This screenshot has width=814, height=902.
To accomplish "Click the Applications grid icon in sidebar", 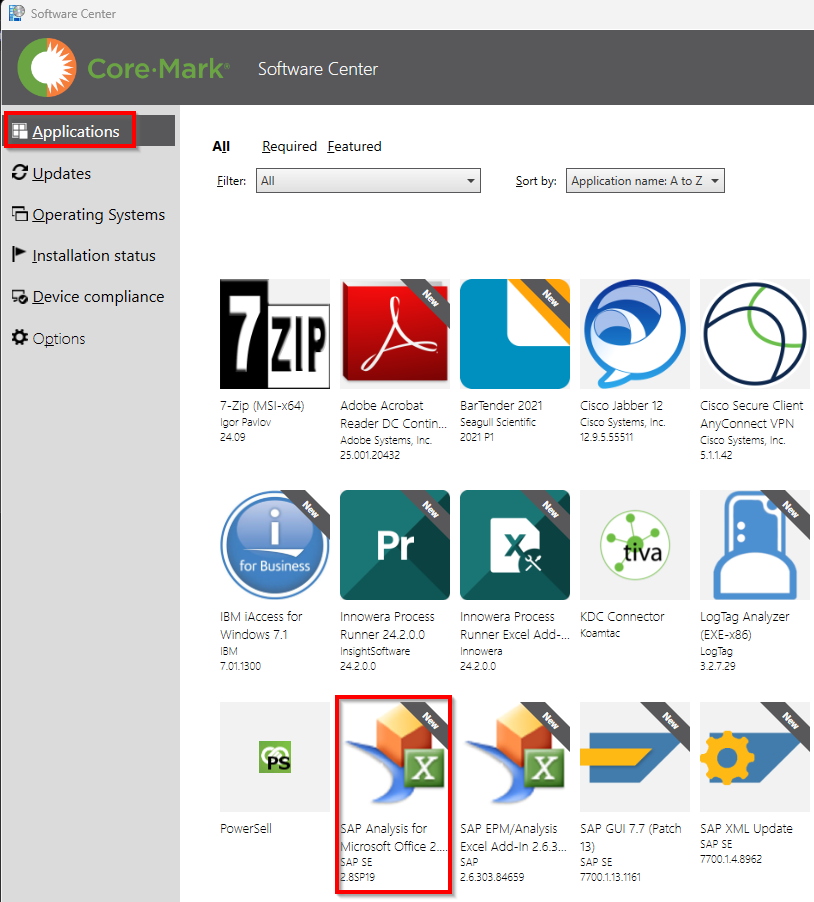I will coord(20,131).
